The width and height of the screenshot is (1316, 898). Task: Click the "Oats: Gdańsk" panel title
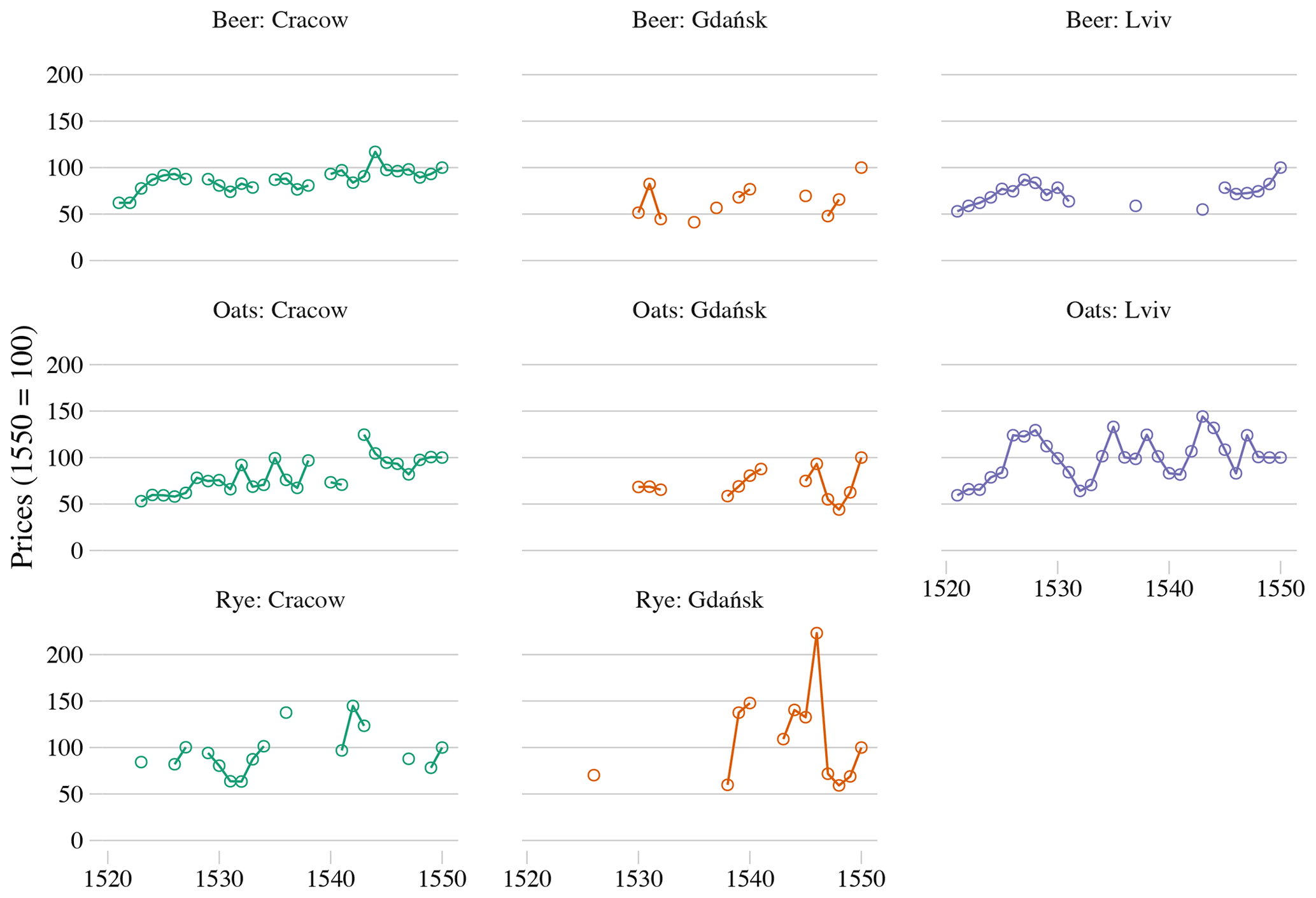pyautogui.click(x=699, y=311)
